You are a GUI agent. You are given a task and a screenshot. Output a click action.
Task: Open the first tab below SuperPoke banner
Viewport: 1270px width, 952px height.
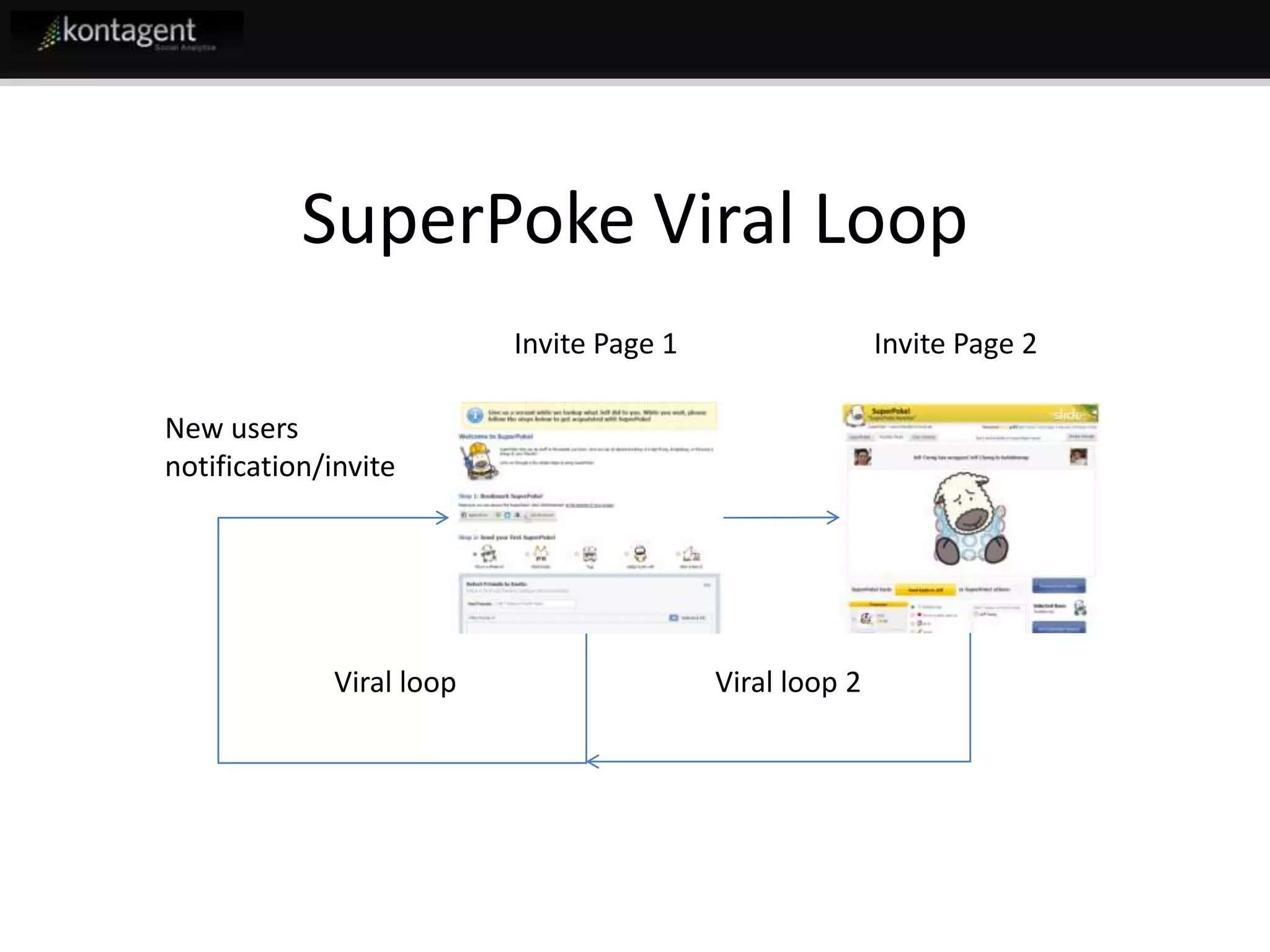(860, 437)
